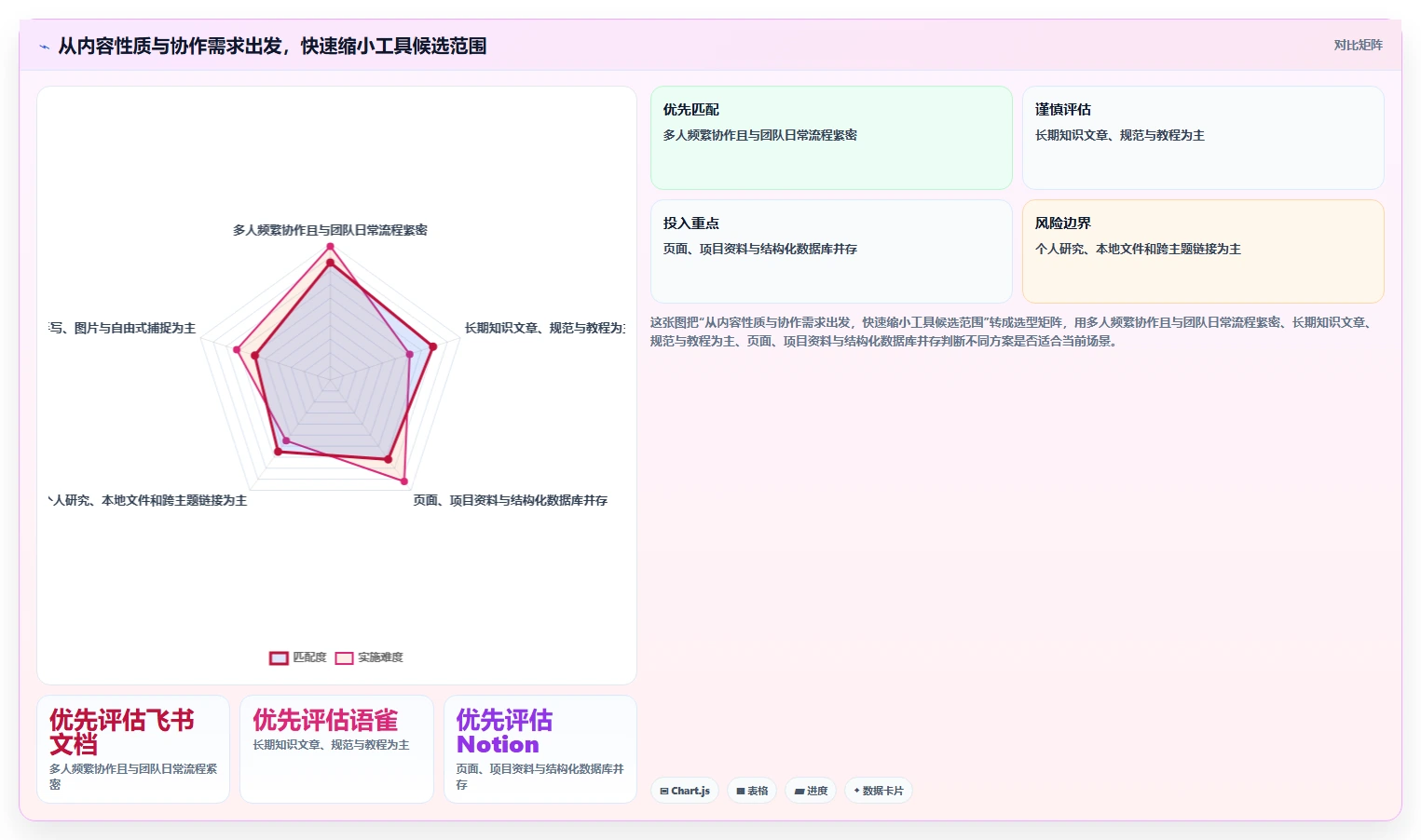Click radar axis label 页面、项目资料与结构化数据库并存
The height and width of the screenshot is (840, 1421).
[x=511, y=500]
